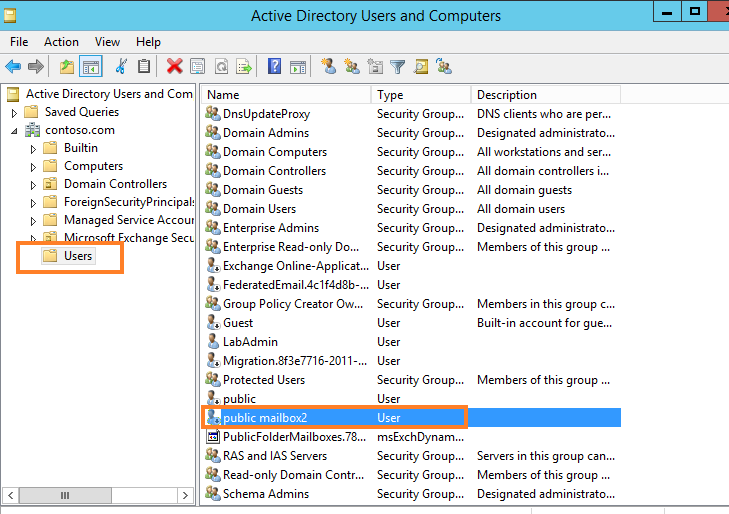Viewport: 729px width, 514px height.
Task: Open filter options funnel icon
Action: click(x=398, y=66)
